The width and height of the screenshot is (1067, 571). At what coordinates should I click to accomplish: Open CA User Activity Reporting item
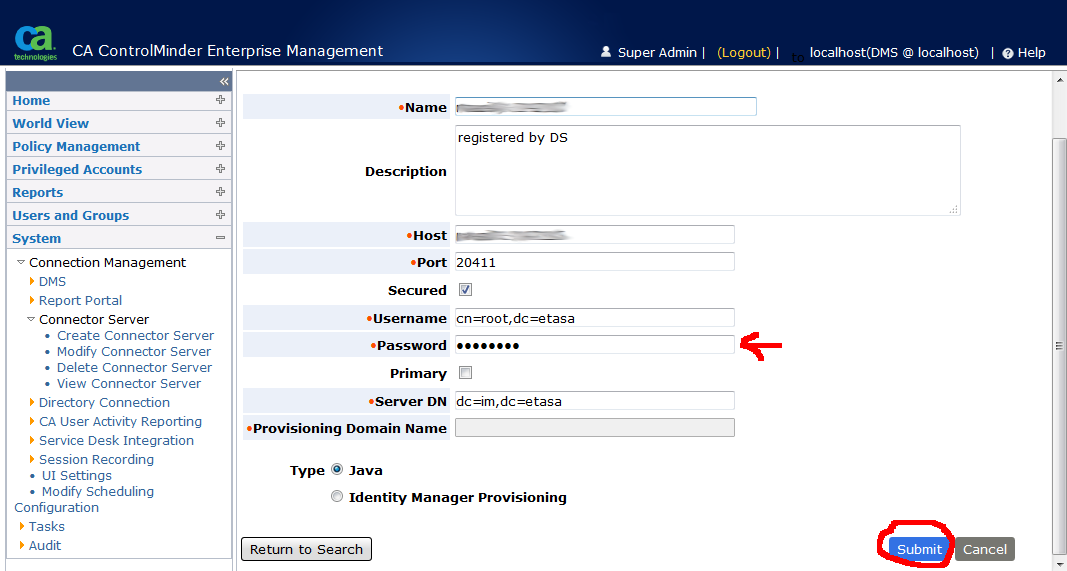coord(120,421)
